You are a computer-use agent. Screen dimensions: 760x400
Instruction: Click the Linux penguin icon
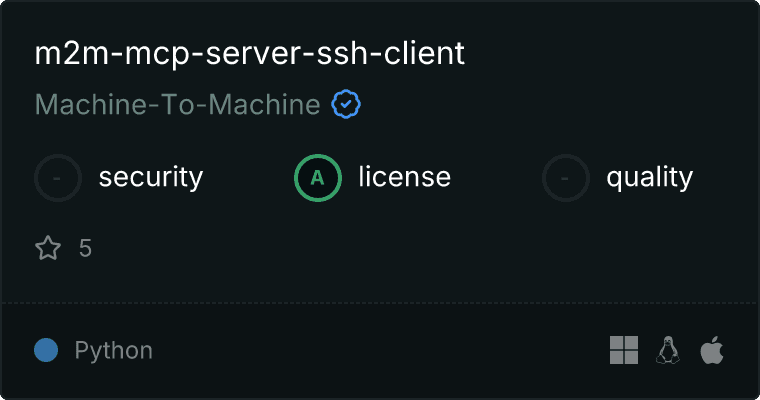(668, 350)
